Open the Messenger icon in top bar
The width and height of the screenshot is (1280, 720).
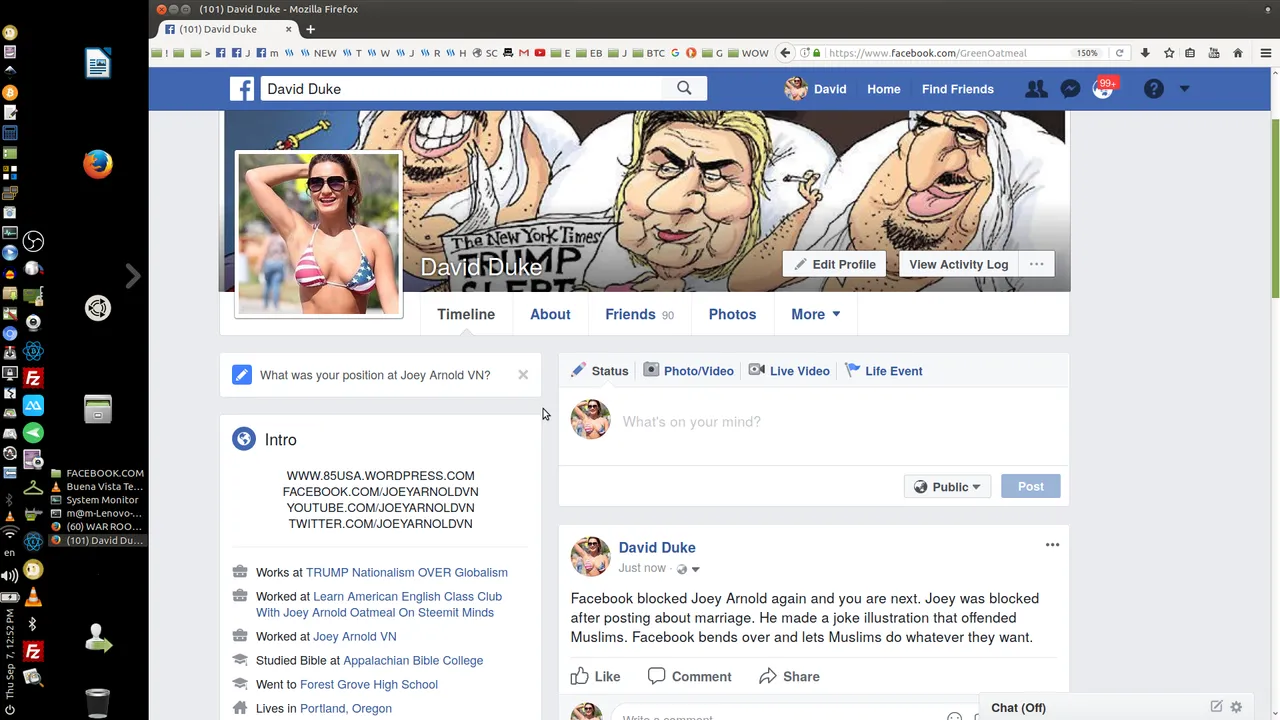coord(1070,89)
